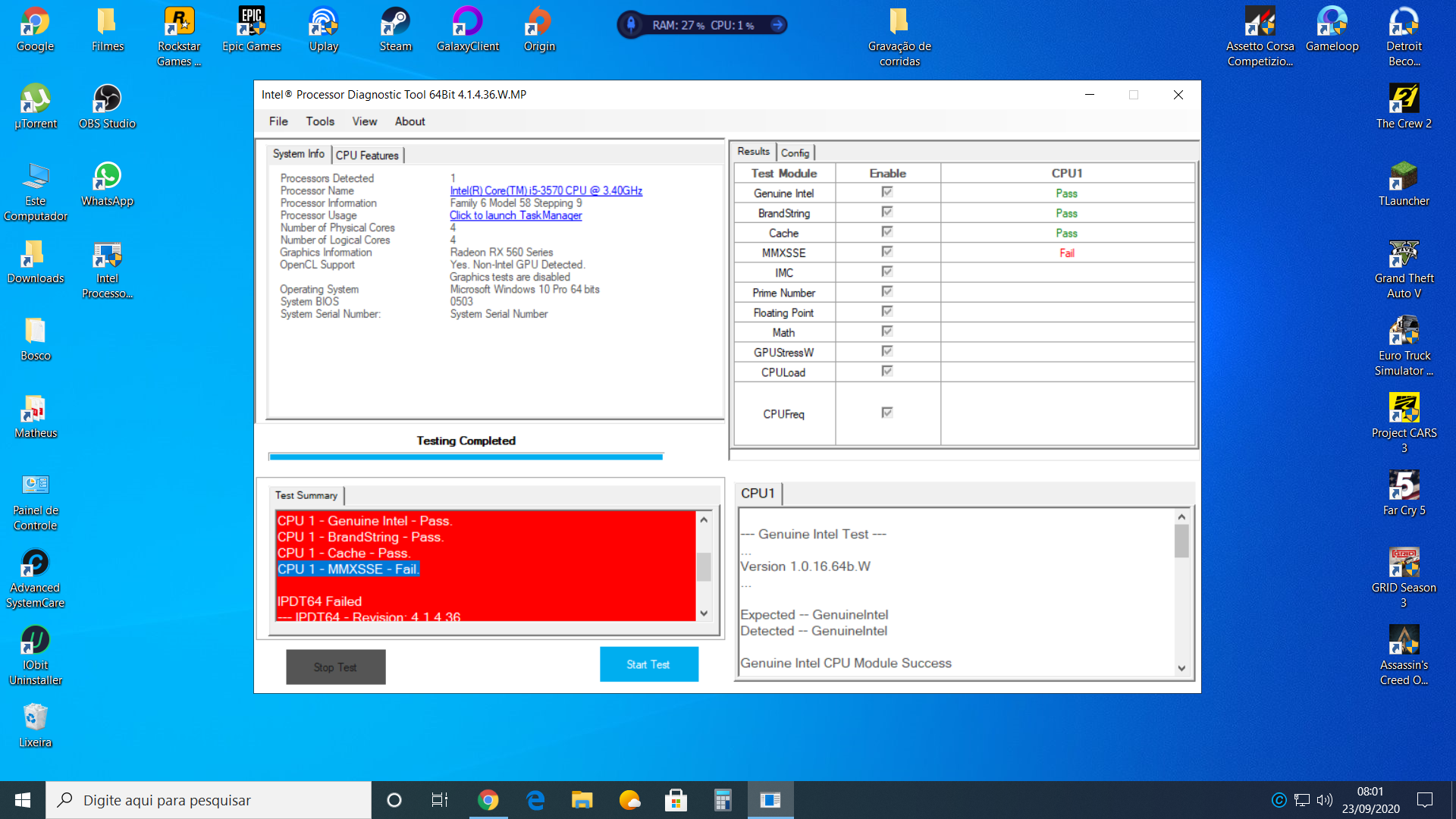This screenshot has width=1456, height=819.
Task: Launch Far Cry 5 desktop icon
Action: coord(1404,494)
